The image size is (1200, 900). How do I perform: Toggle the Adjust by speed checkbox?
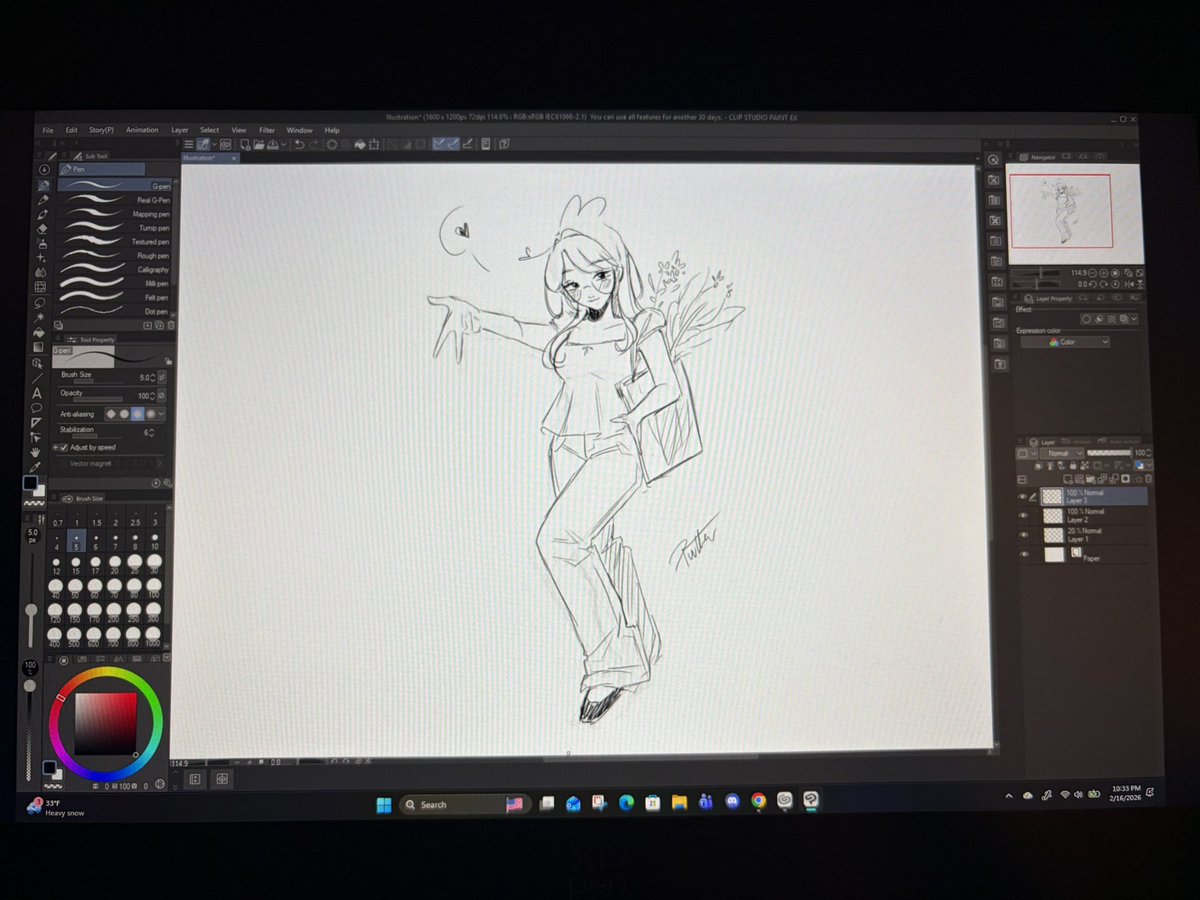[x=64, y=447]
